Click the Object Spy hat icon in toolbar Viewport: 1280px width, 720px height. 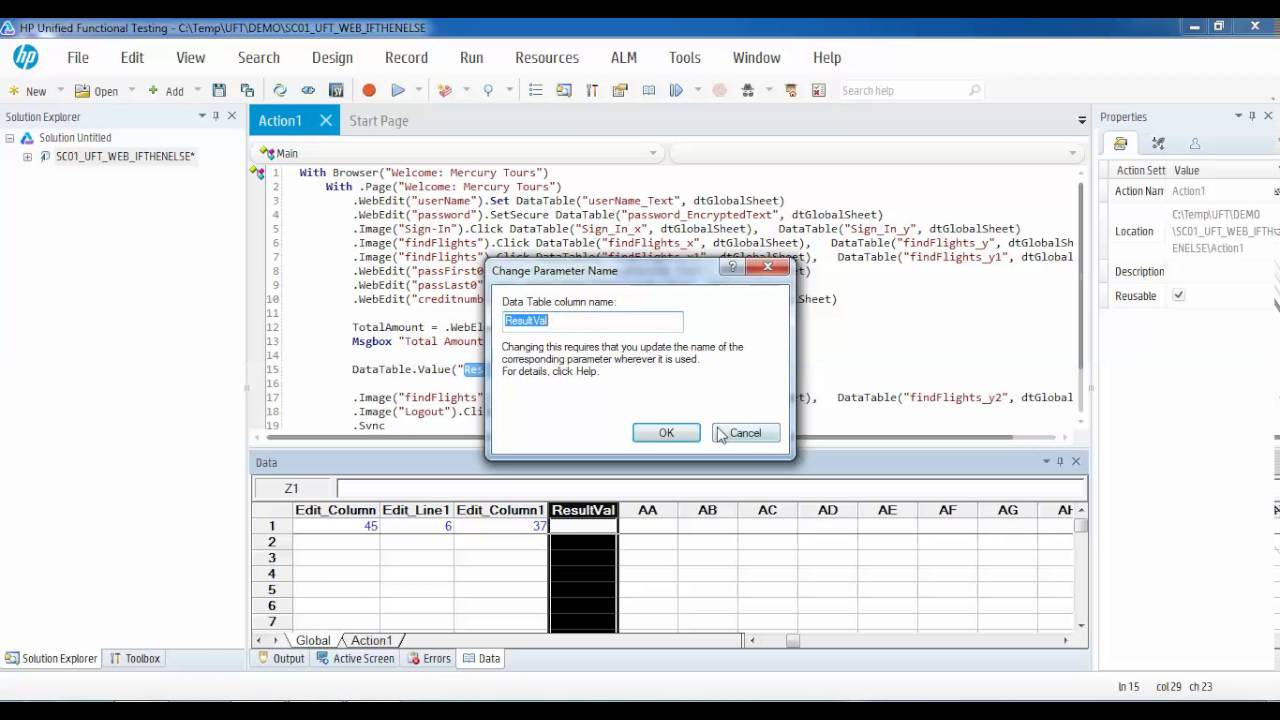click(x=747, y=90)
